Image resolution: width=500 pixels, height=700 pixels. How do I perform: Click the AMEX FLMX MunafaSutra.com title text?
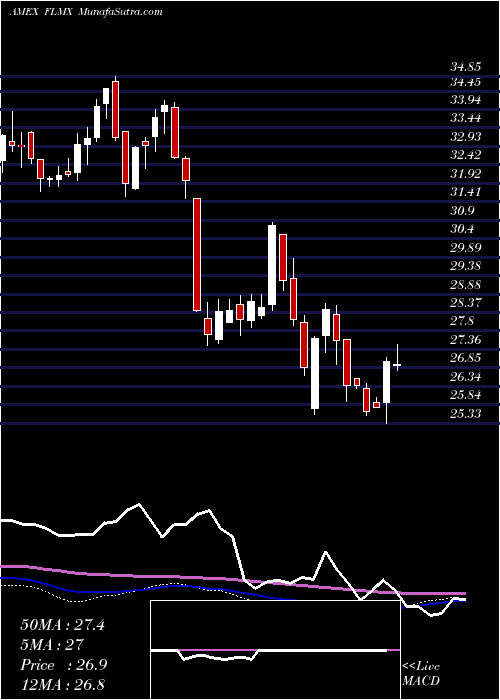coord(86,12)
